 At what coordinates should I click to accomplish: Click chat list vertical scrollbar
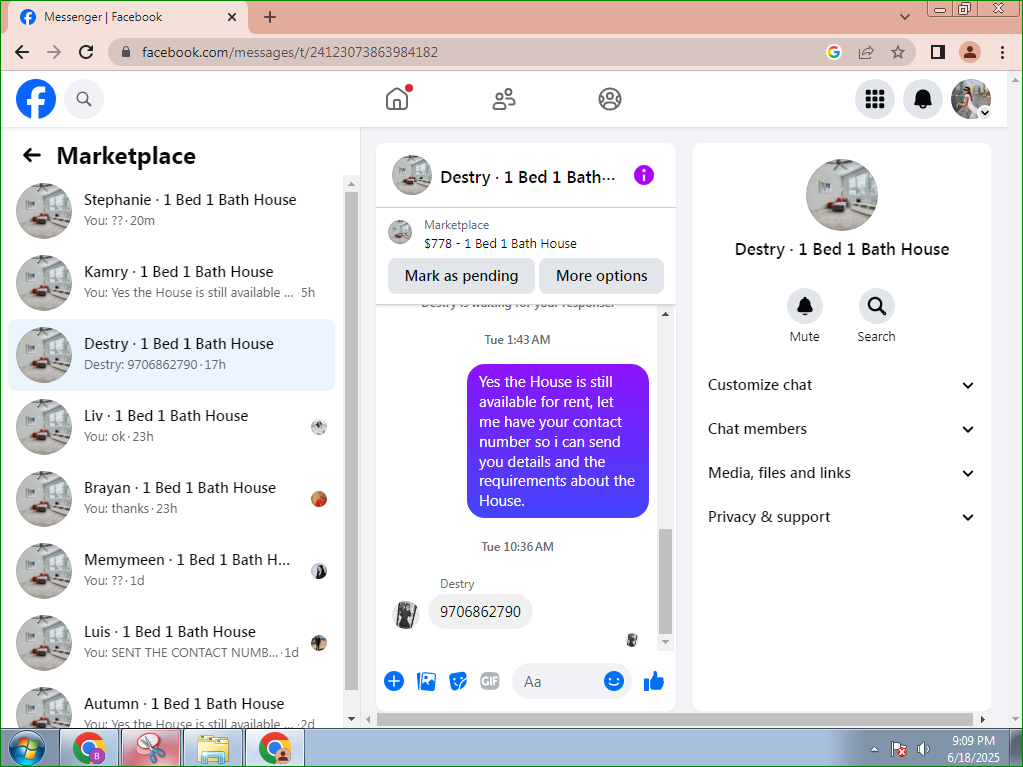[351, 441]
